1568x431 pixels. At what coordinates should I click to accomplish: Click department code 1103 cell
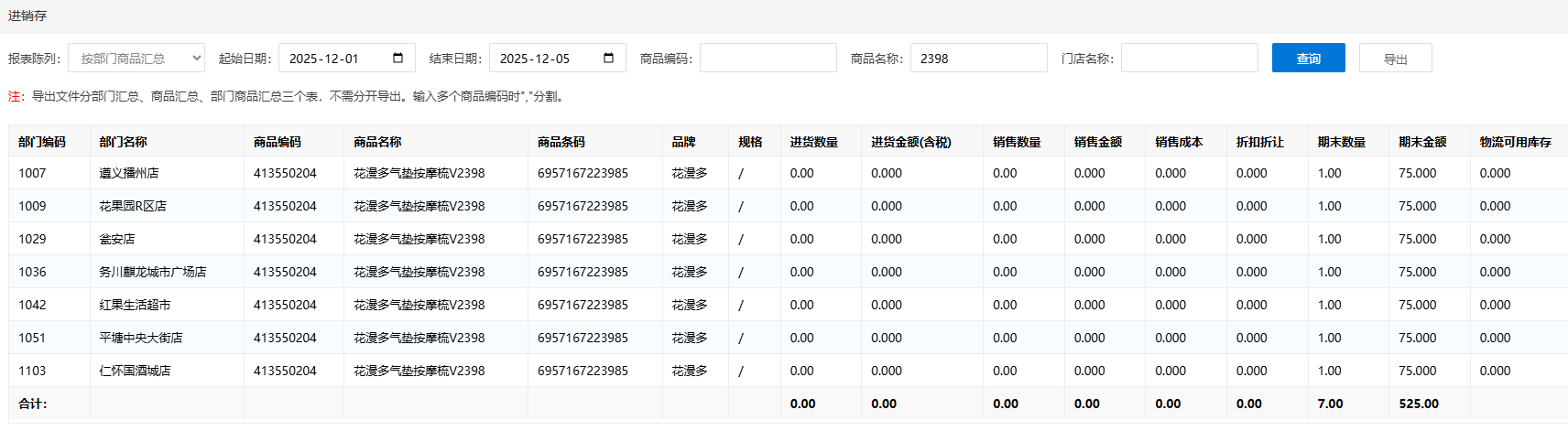(x=32, y=371)
